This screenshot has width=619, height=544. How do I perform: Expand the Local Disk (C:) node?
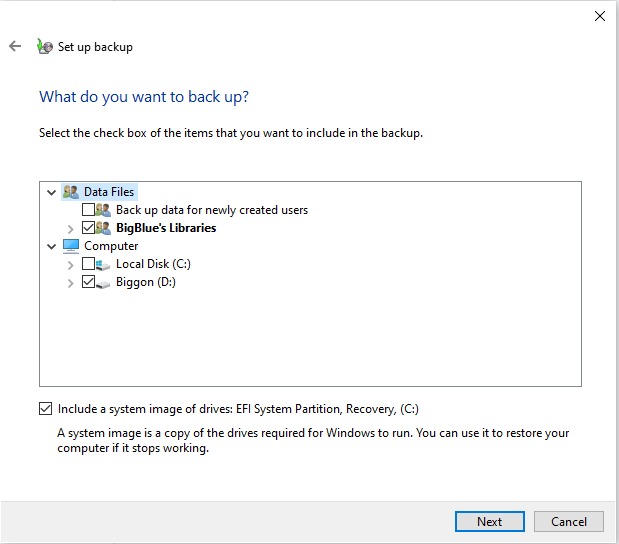click(x=70, y=265)
